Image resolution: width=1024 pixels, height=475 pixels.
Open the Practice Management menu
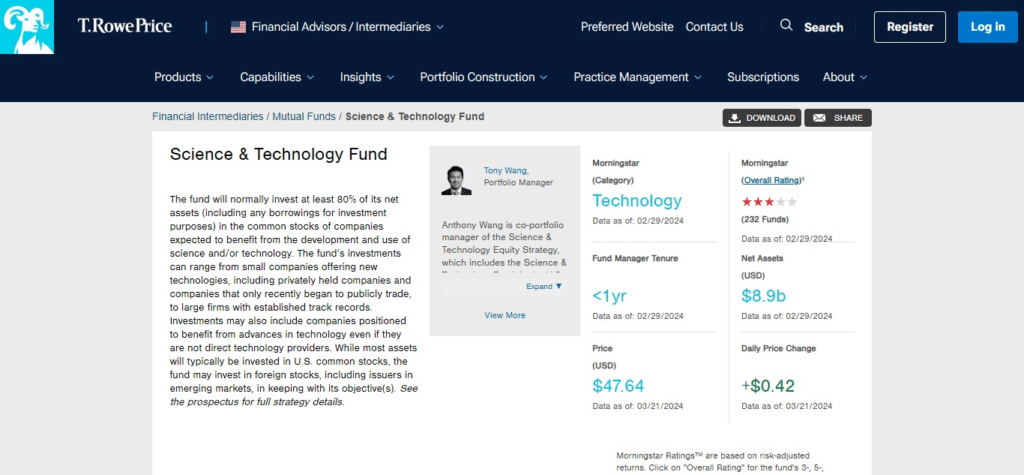pos(637,77)
